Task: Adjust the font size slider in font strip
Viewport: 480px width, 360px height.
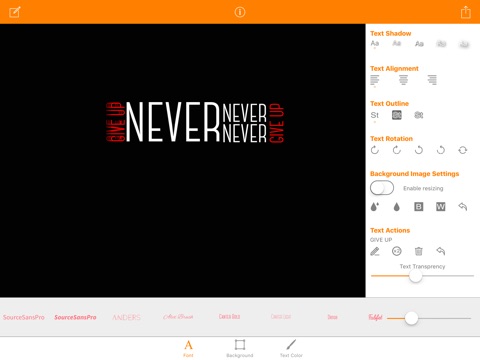Action: (411, 318)
